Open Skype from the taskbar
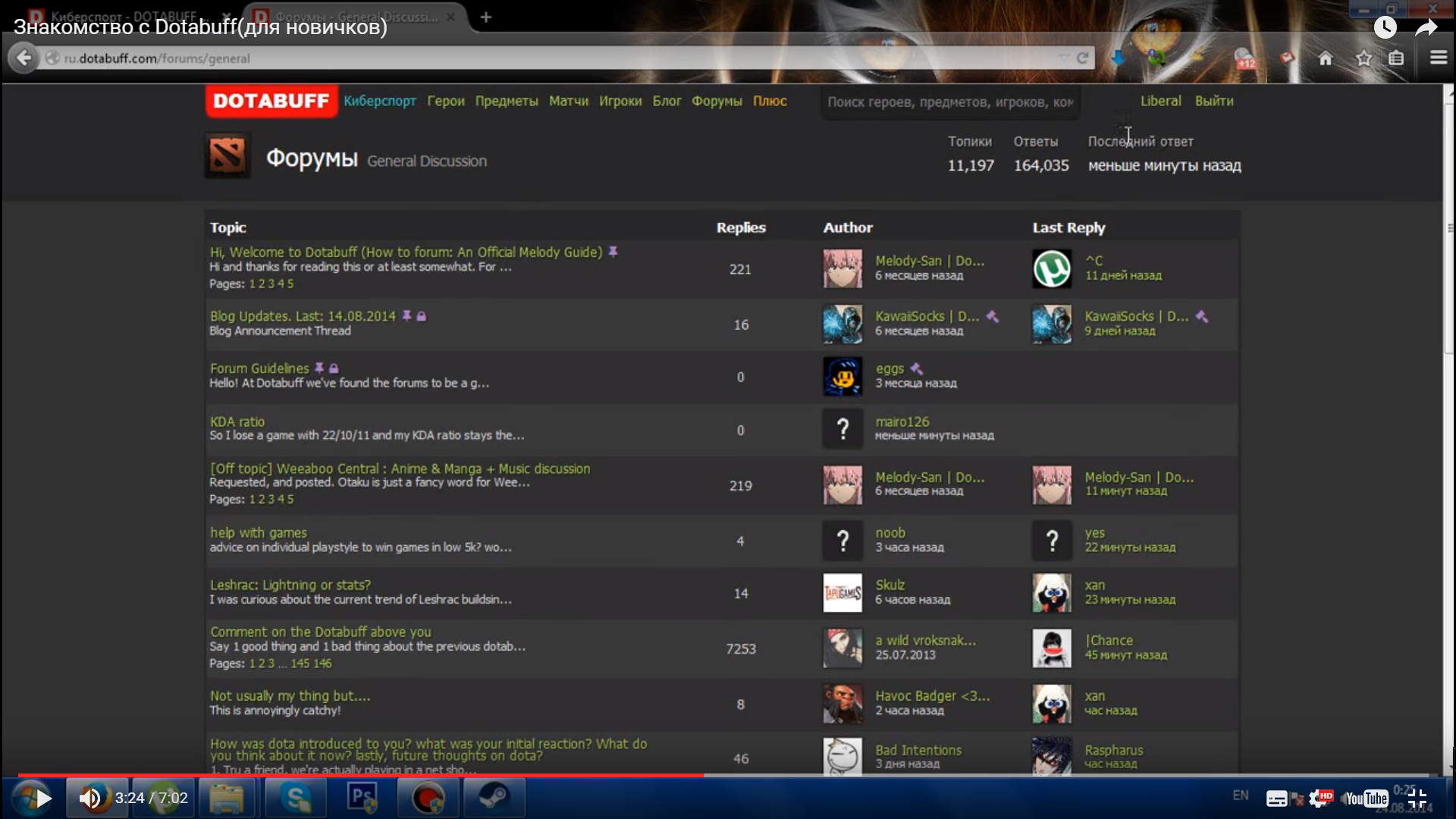Screen dimensions: 1456x819 click(295, 798)
